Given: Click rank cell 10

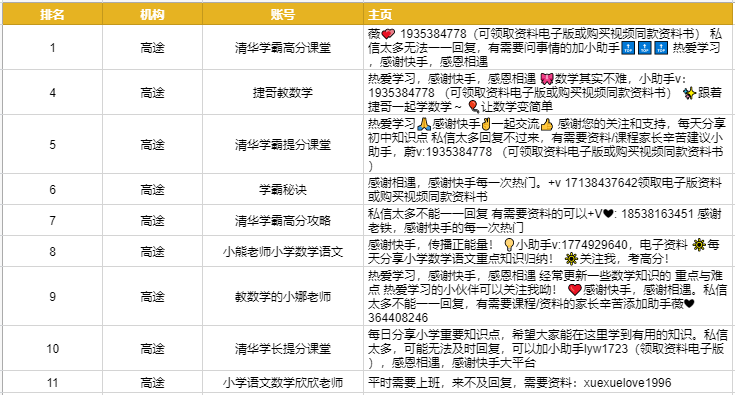Looking at the screenshot, I should (x=52, y=348).
